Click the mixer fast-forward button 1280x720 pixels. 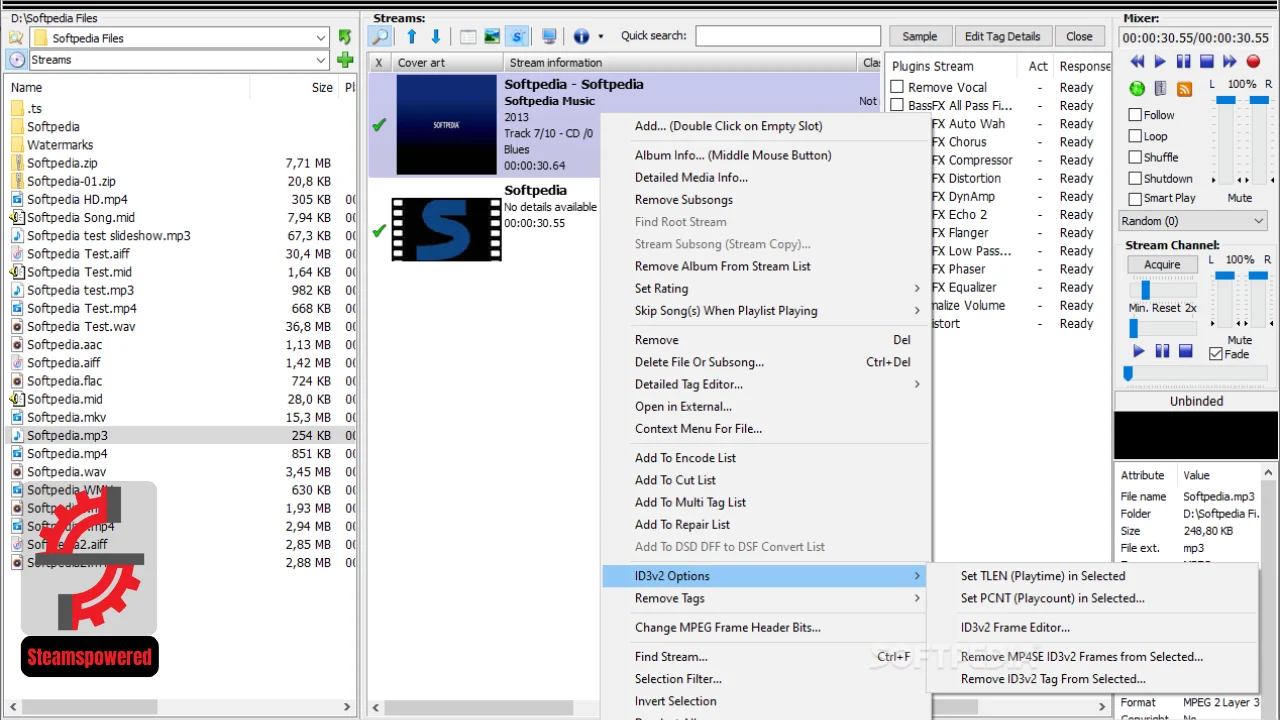1229,62
